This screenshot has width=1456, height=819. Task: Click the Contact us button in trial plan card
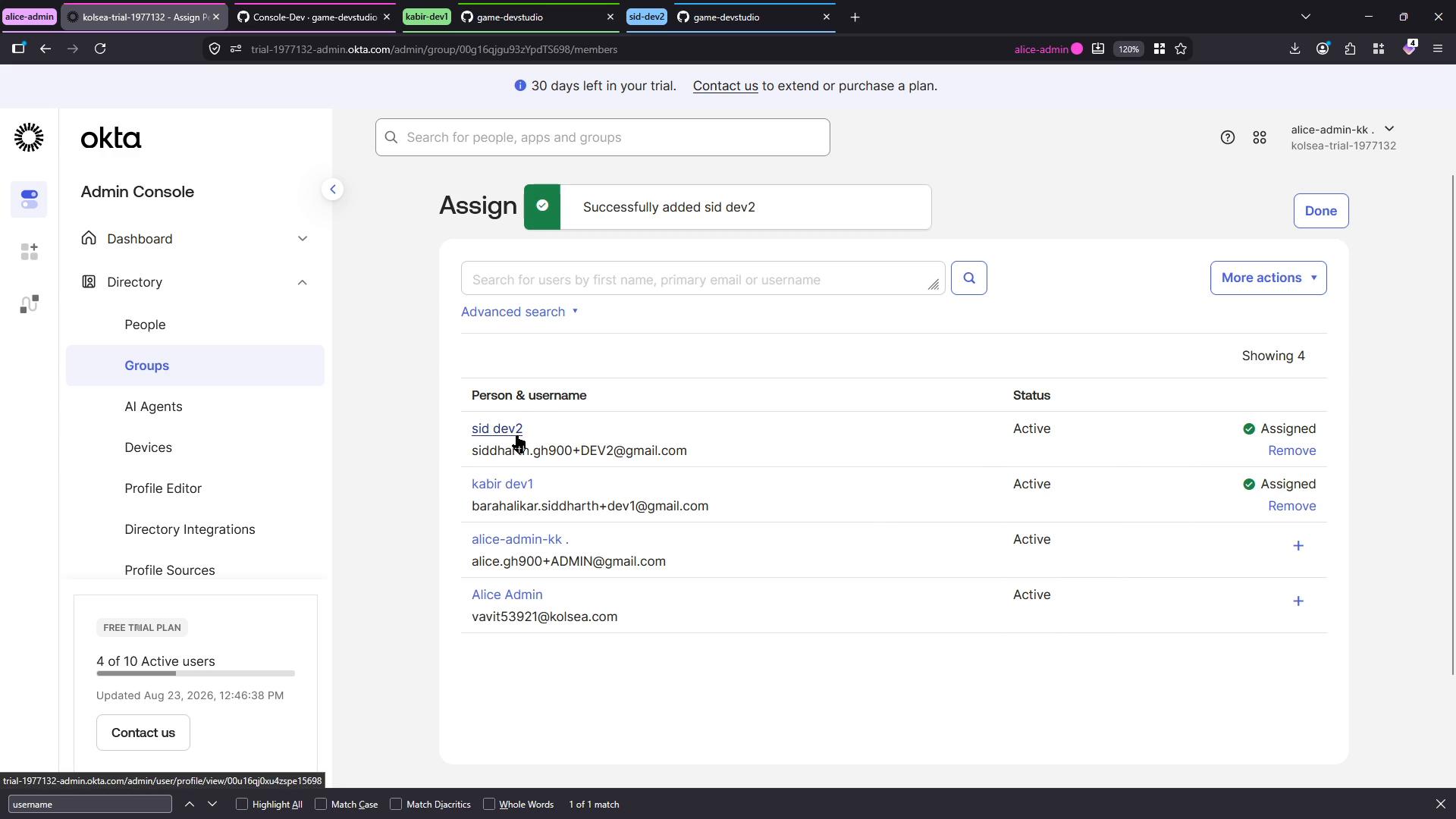click(x=143, y=733)
